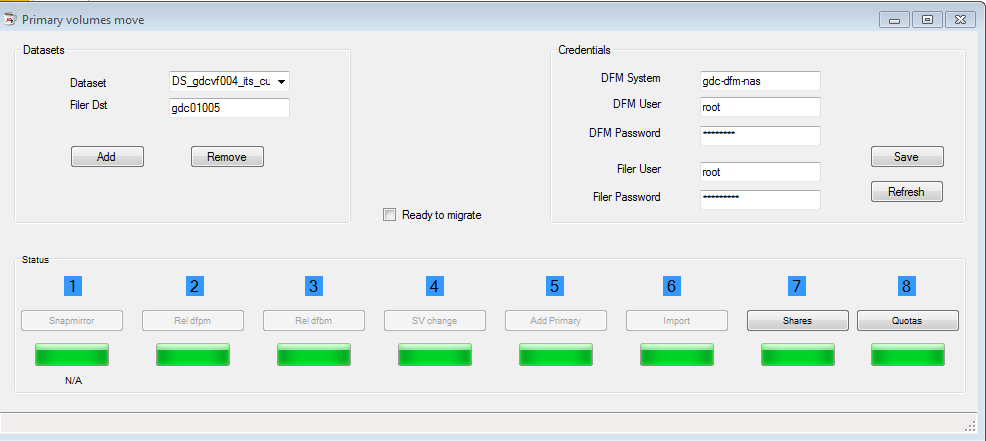Click the Ready to migrate label text
The image size is (986, 441).
(441, 215)
